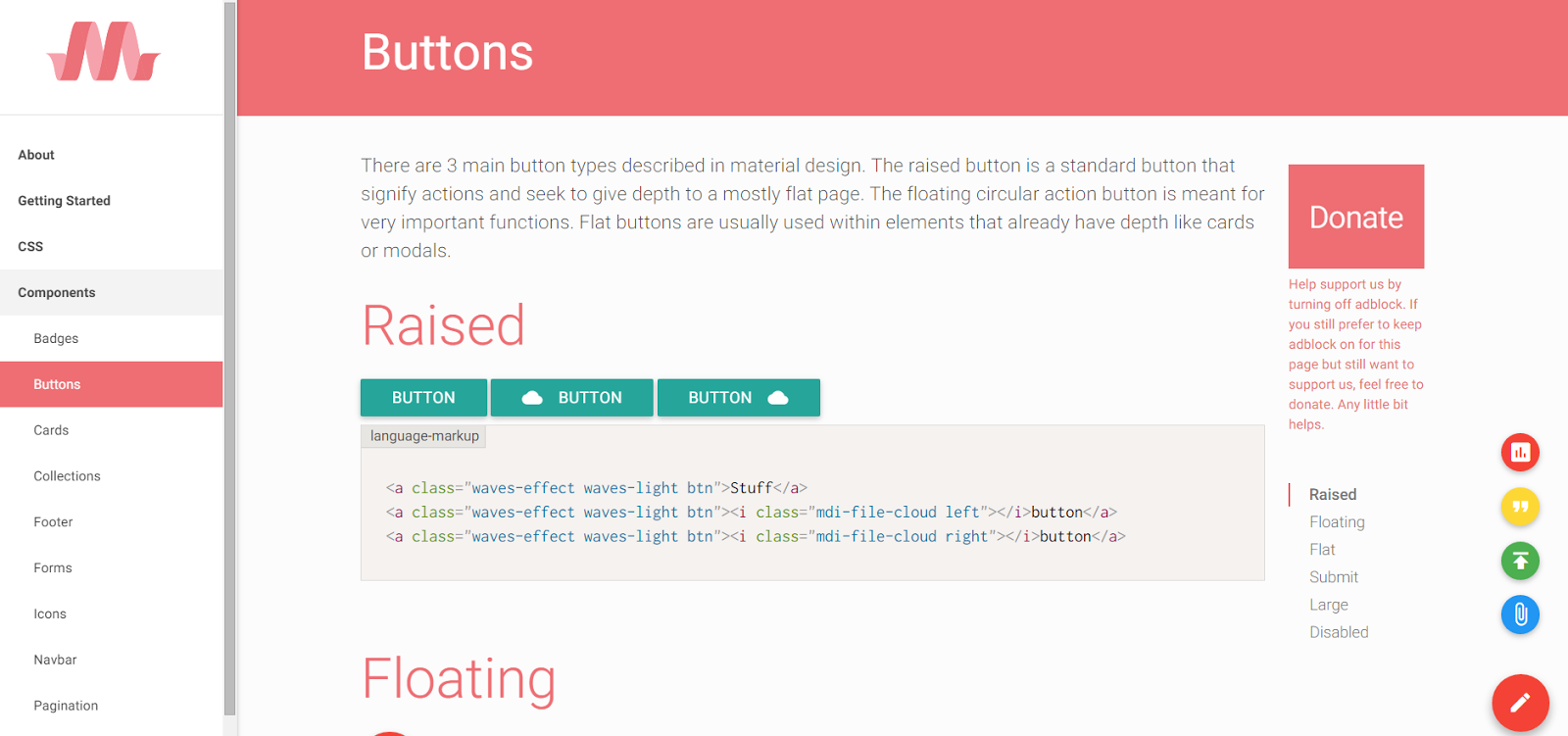Viewport: 1568px width, 736px height.
Task: Go to Cards in the sidebar
Action: point(111,430)
